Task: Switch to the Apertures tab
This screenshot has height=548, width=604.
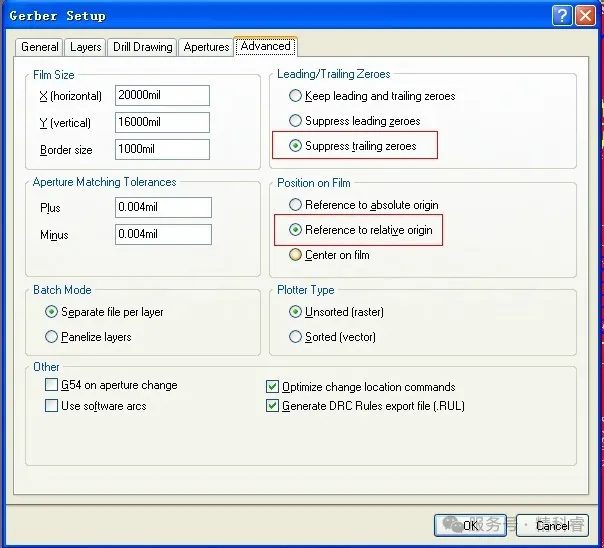Action: click(207, 47)
